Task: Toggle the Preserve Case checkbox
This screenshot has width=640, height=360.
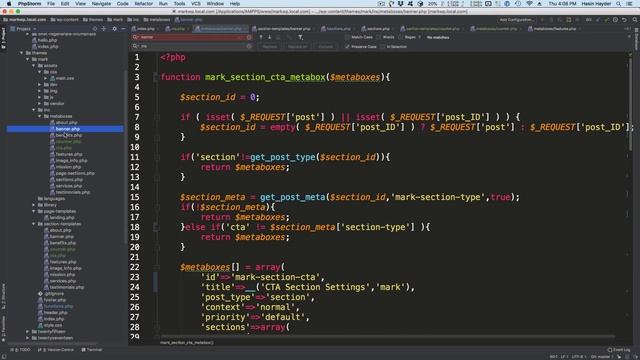Action: pos(347,47)
